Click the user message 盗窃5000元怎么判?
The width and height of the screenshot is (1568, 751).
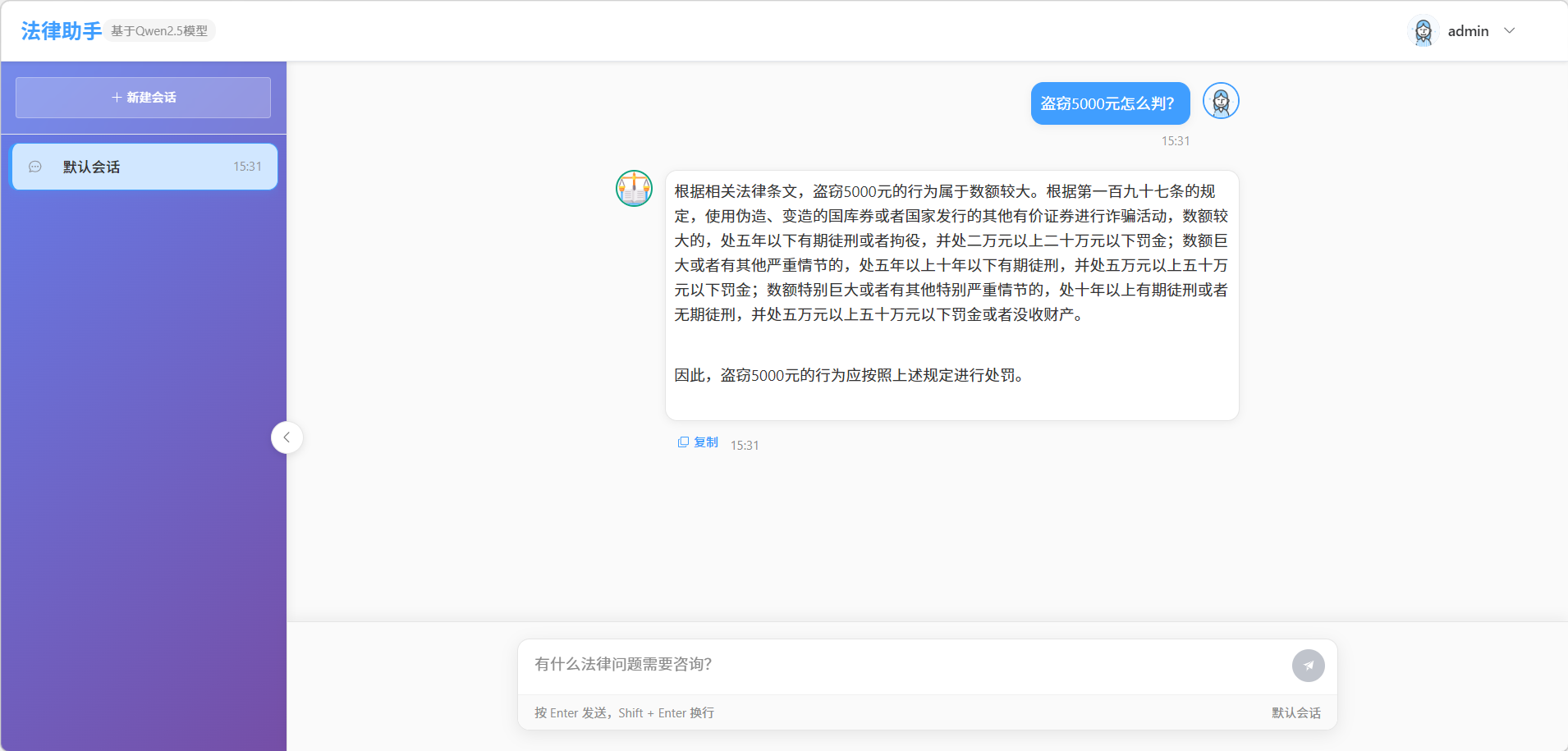(x=1110, y=103)
